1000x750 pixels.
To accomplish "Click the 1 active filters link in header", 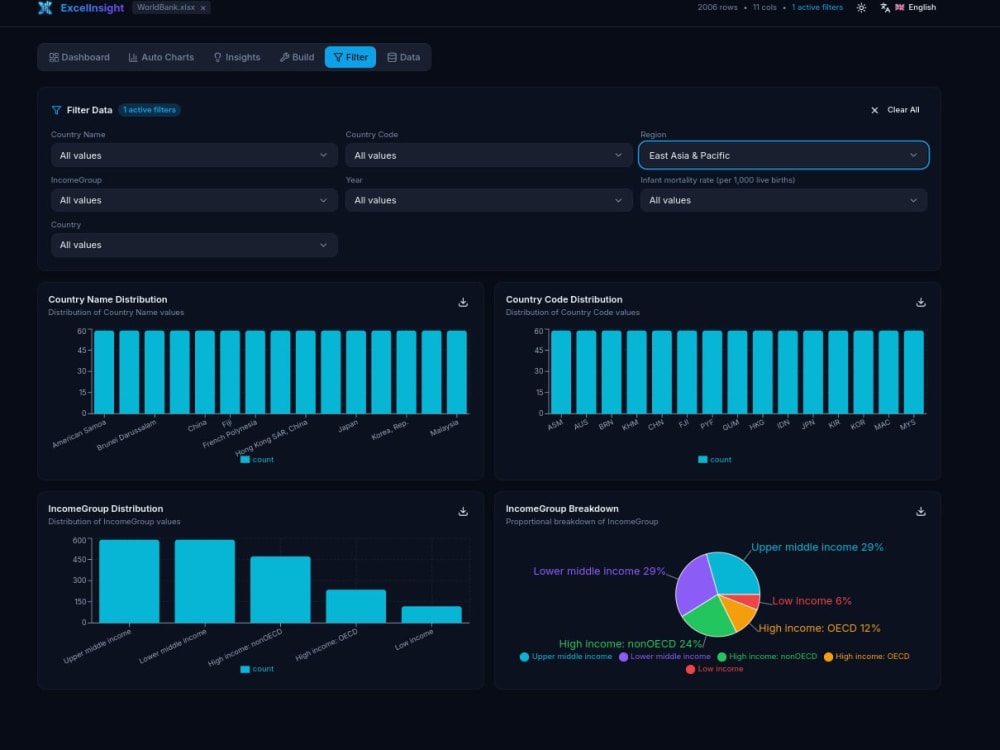I will (817, 7).
